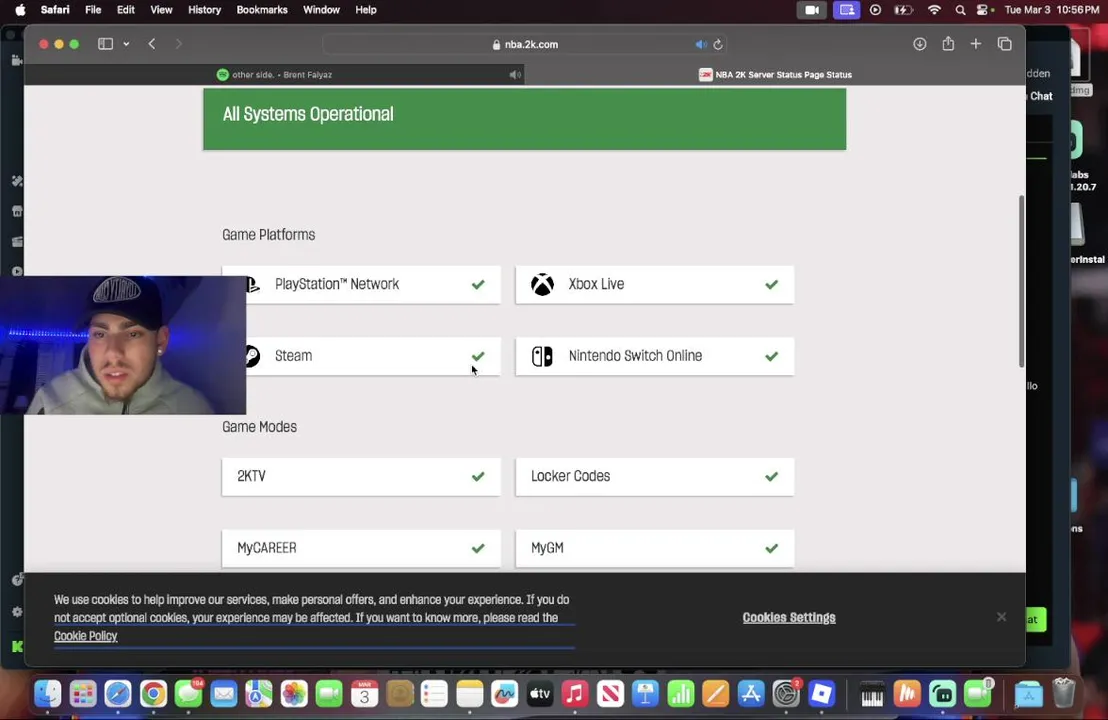Open Apple TV in the Dock
The image size is (1108, 720).
(x=540, y=694)
